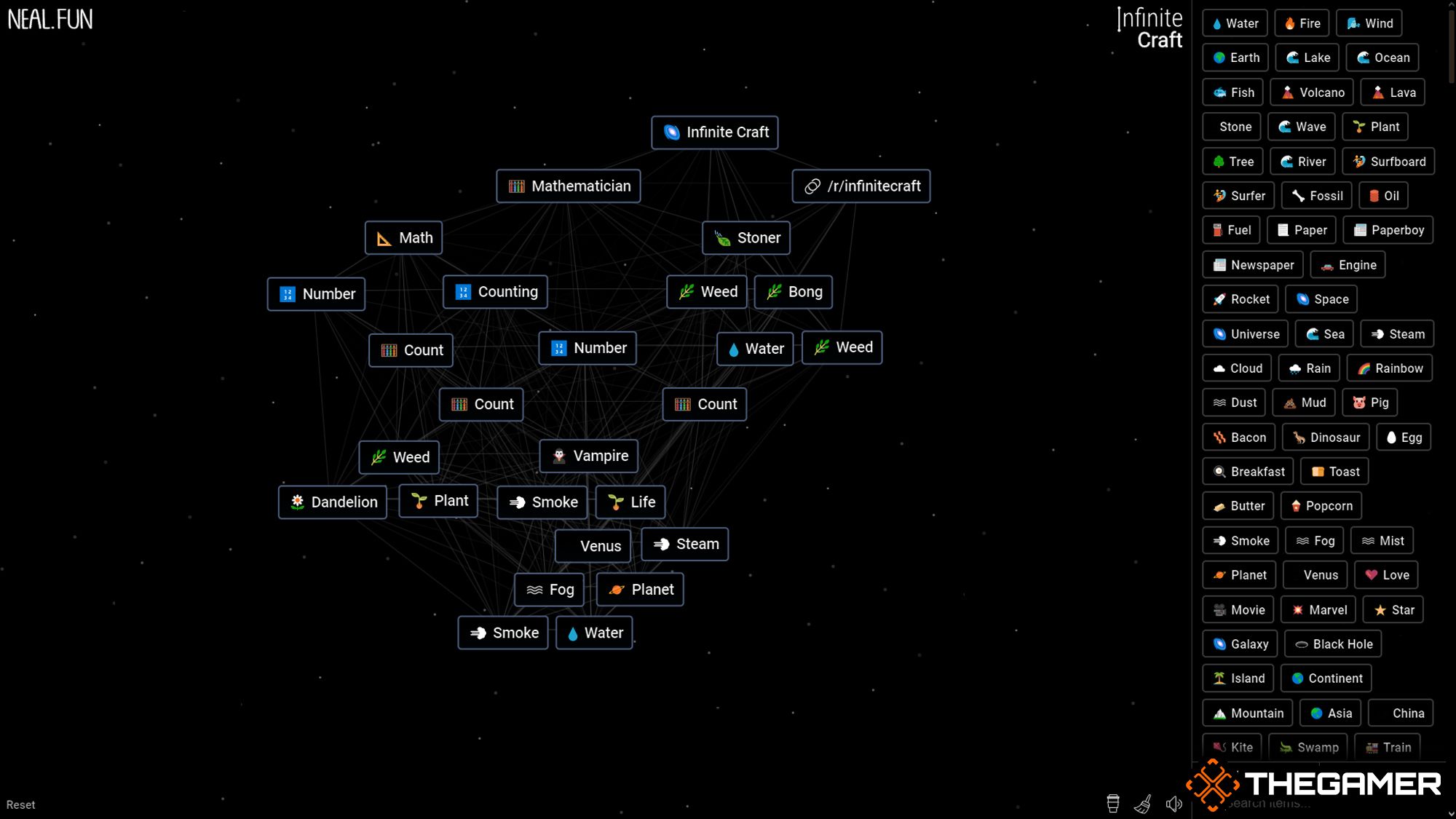Click the neal.fun logo top left
1456x819 pixels.
coord(51,18)
